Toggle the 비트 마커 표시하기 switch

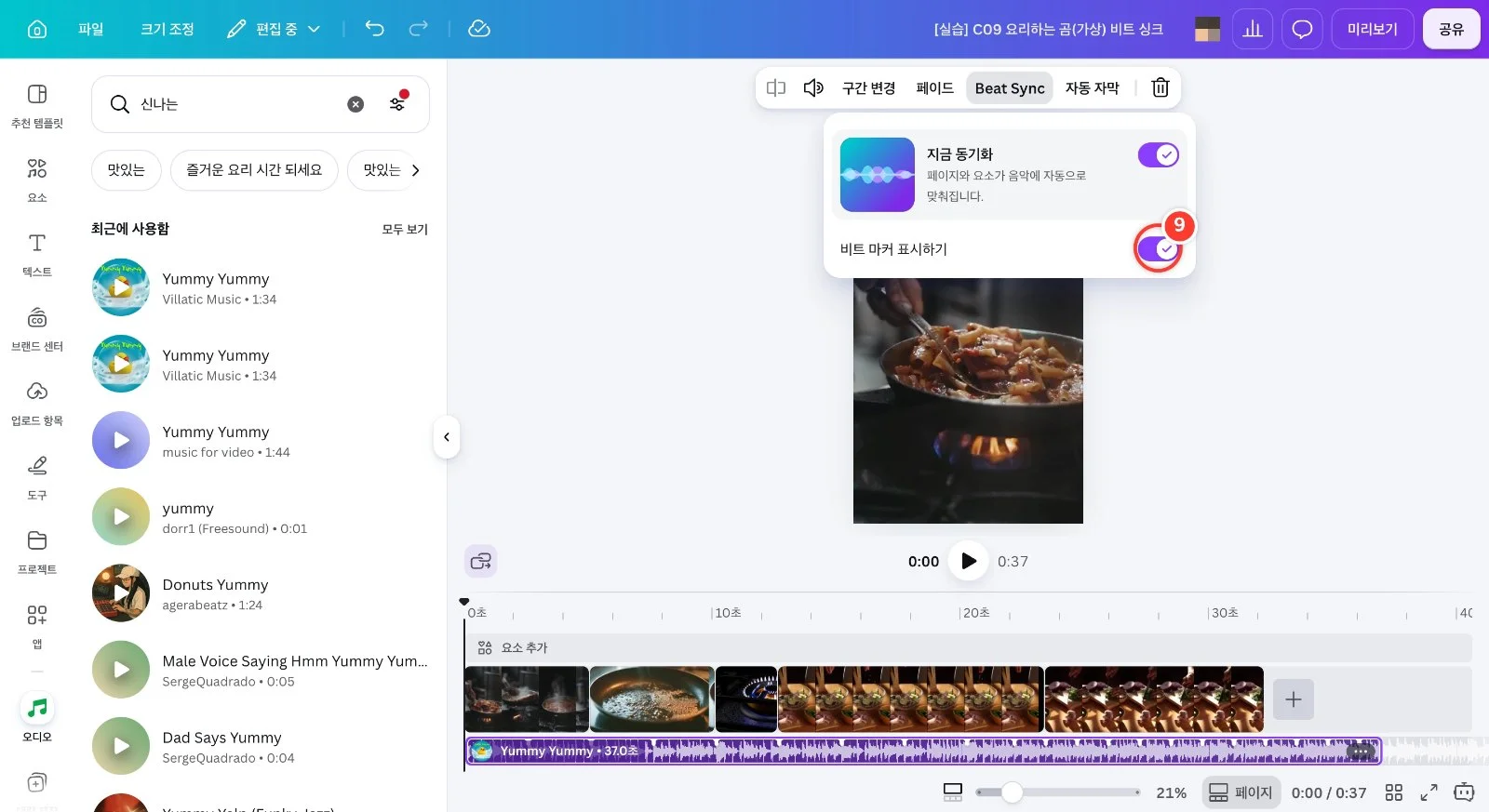pos(1159,249)
